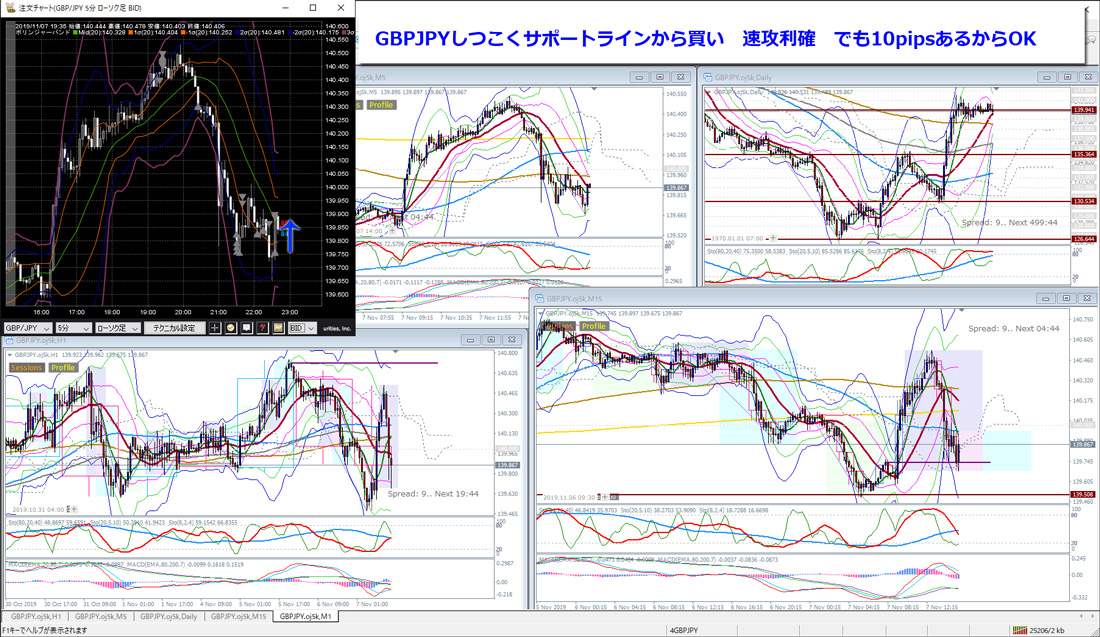Click the yellow chart image icon beside BID
This screenshot has height=637, width=1100.
[279, 328]
